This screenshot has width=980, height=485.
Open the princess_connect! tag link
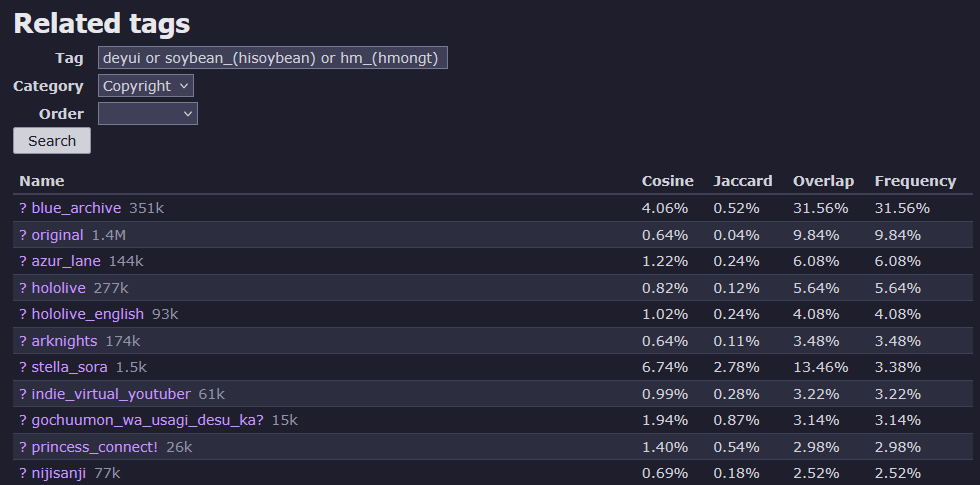click(x=95, y=448)
